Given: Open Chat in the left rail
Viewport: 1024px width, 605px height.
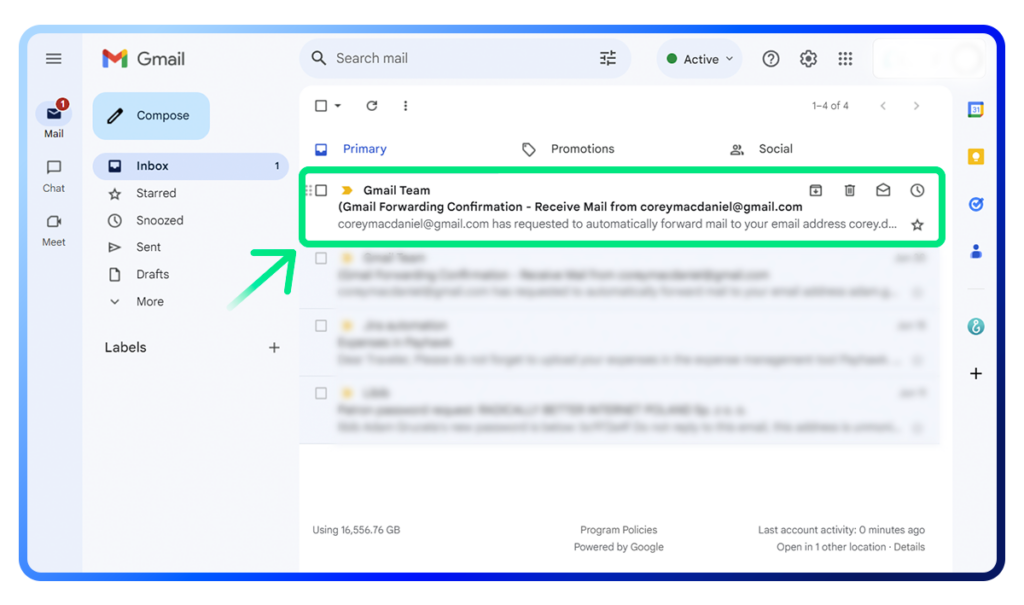Looking at the screenshot, I should [54, 176].
